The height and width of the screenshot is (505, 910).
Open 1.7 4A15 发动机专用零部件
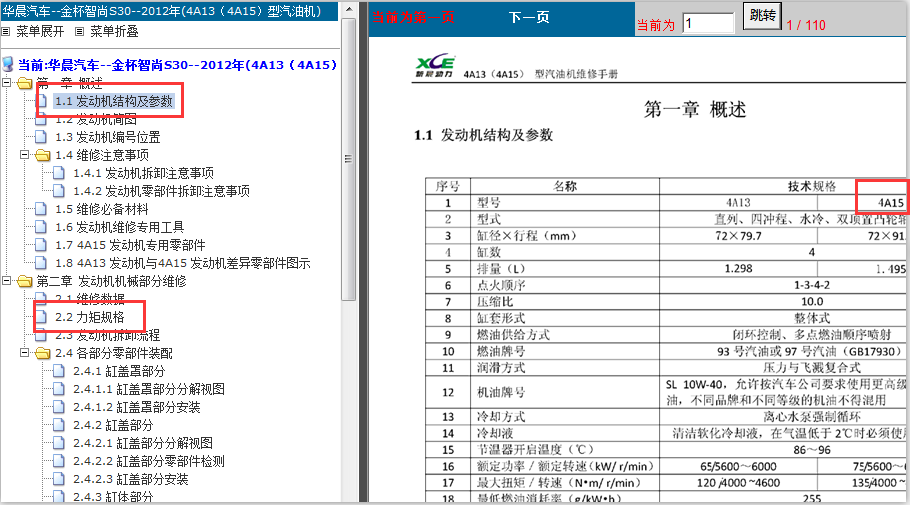(130, 246)
